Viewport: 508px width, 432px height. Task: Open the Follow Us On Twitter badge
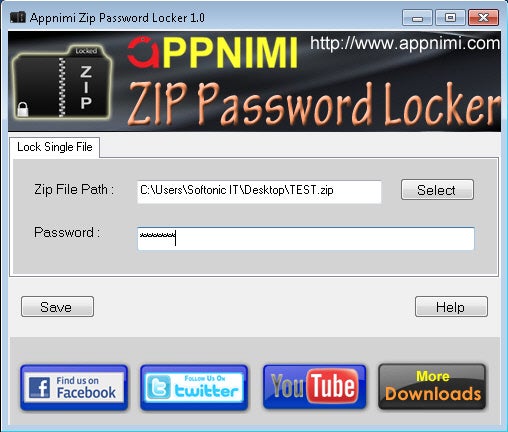pos(194,387)
